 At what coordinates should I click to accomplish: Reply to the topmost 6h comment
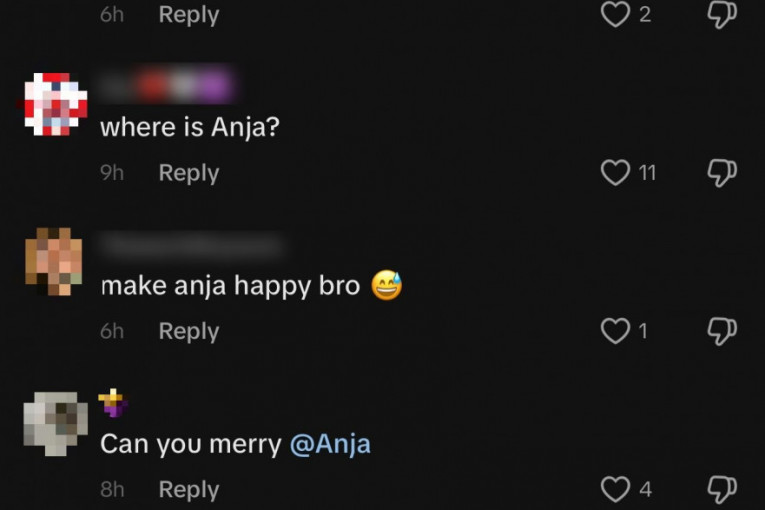[x=188, y=15]
